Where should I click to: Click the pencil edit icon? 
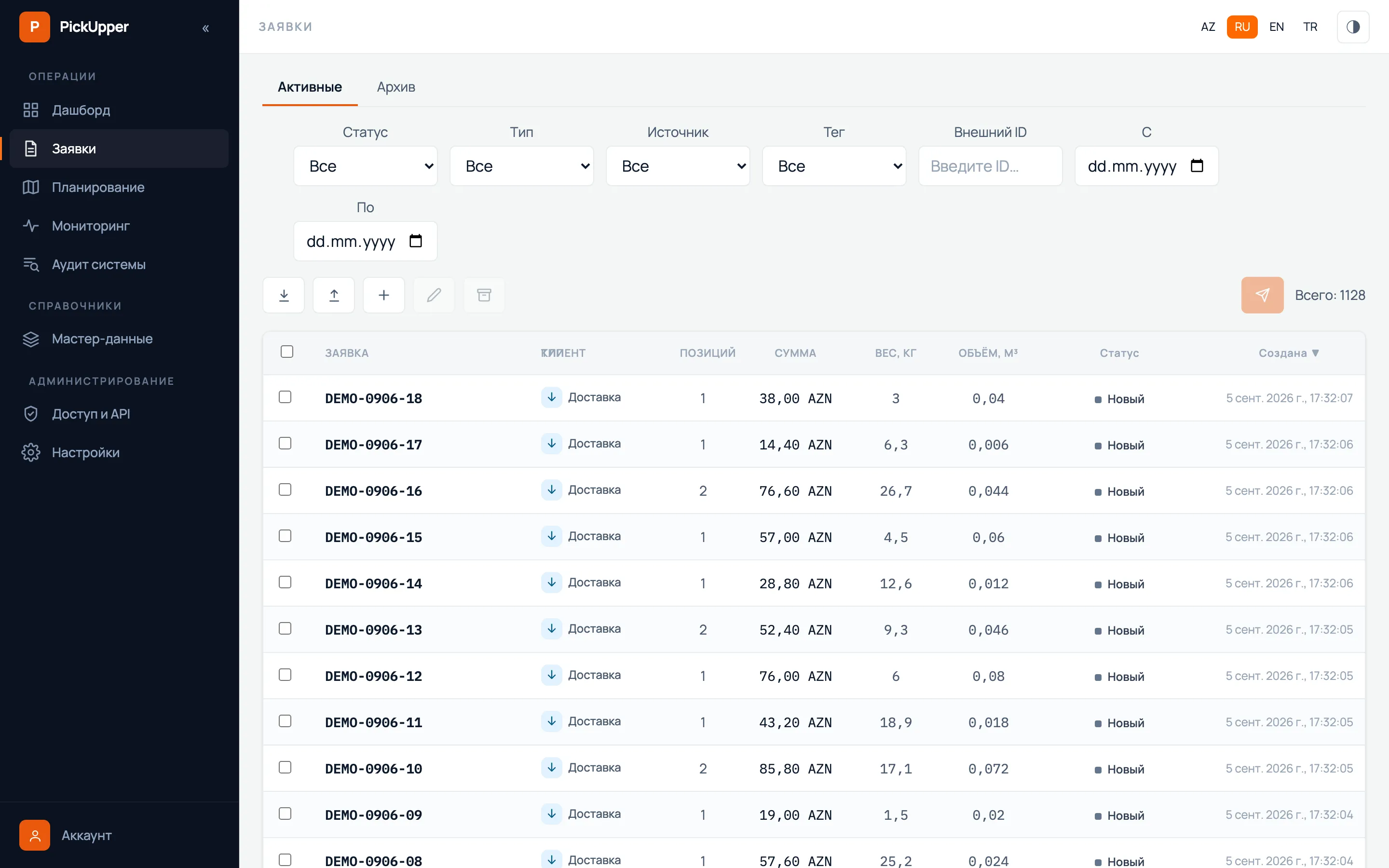[434, 295]
